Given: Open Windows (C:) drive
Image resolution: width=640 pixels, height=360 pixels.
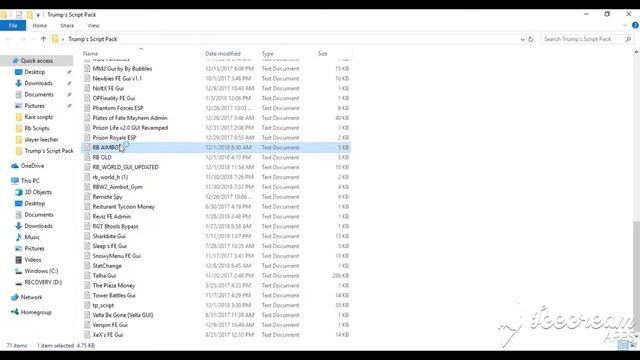Looking at the screenshot, I should (41, 271).
